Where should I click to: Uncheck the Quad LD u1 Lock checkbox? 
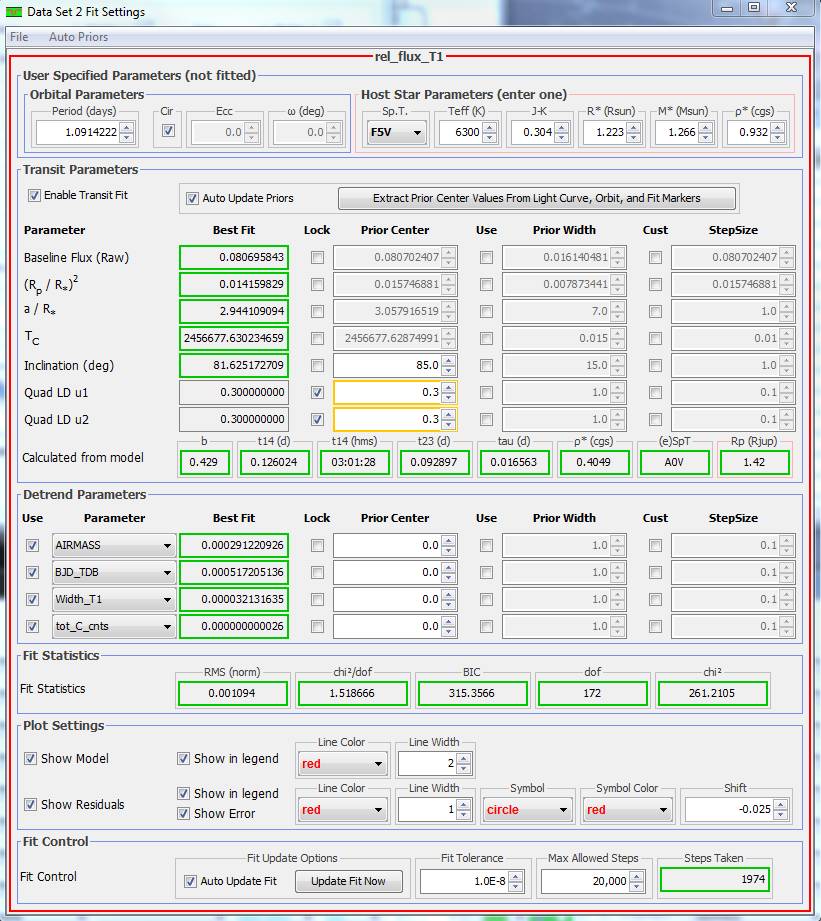(x=317, y=392)
